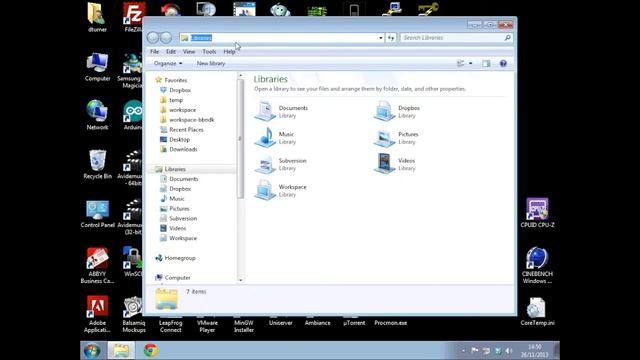Click the Forward navigation arrow
Image resolution: width=640 pixels, height=360 pixels.
pos(166,38)
